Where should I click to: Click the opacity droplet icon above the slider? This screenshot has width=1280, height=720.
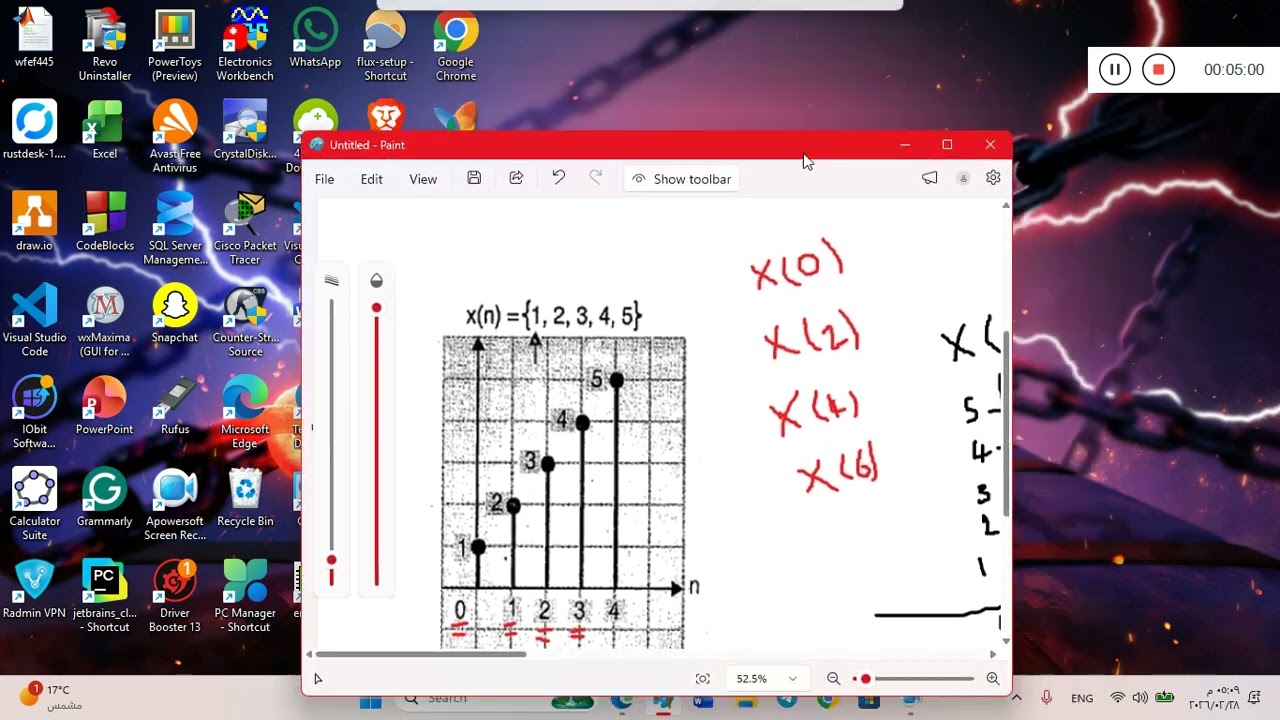[376, 281]
